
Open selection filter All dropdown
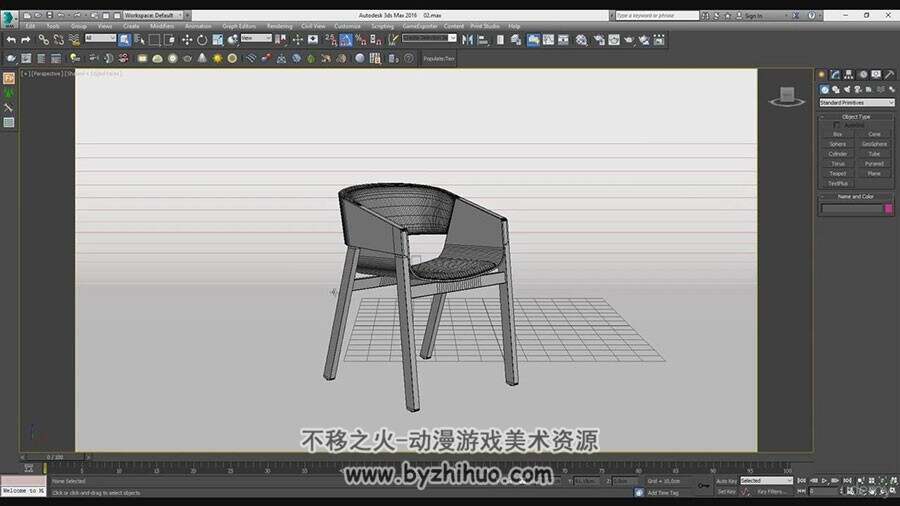pos(100,38)
